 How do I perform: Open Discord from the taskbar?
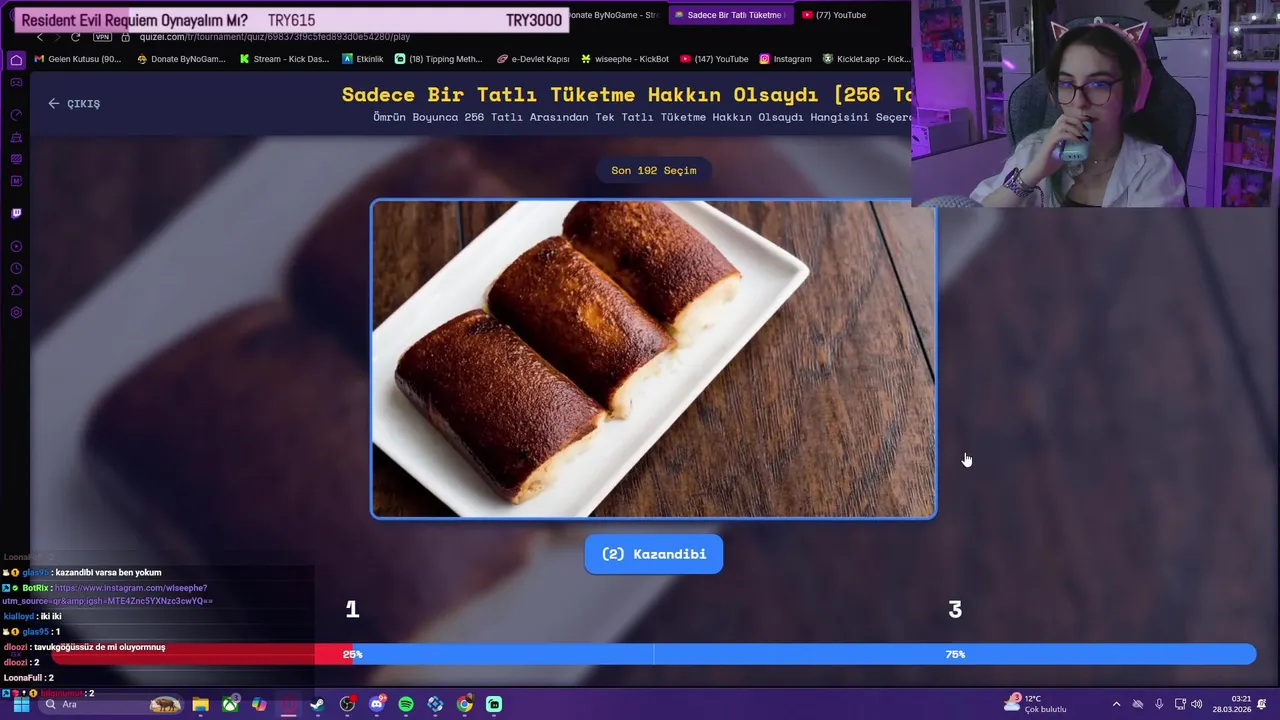(x=377, y=704)
